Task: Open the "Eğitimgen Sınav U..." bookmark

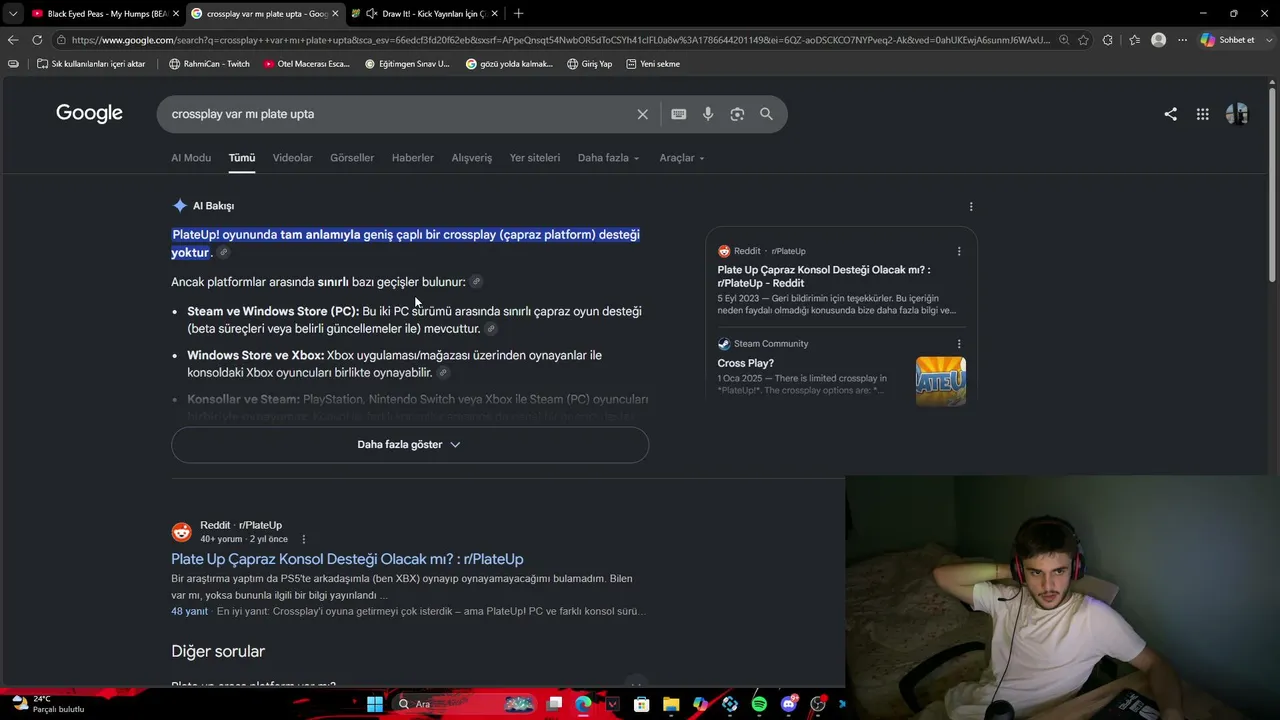Action: coord(407,64)
